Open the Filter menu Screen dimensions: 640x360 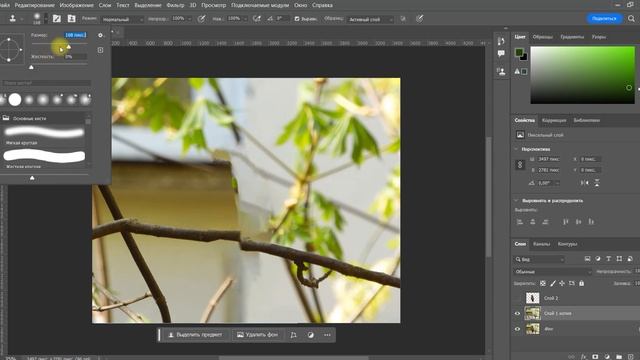point(175,5)
